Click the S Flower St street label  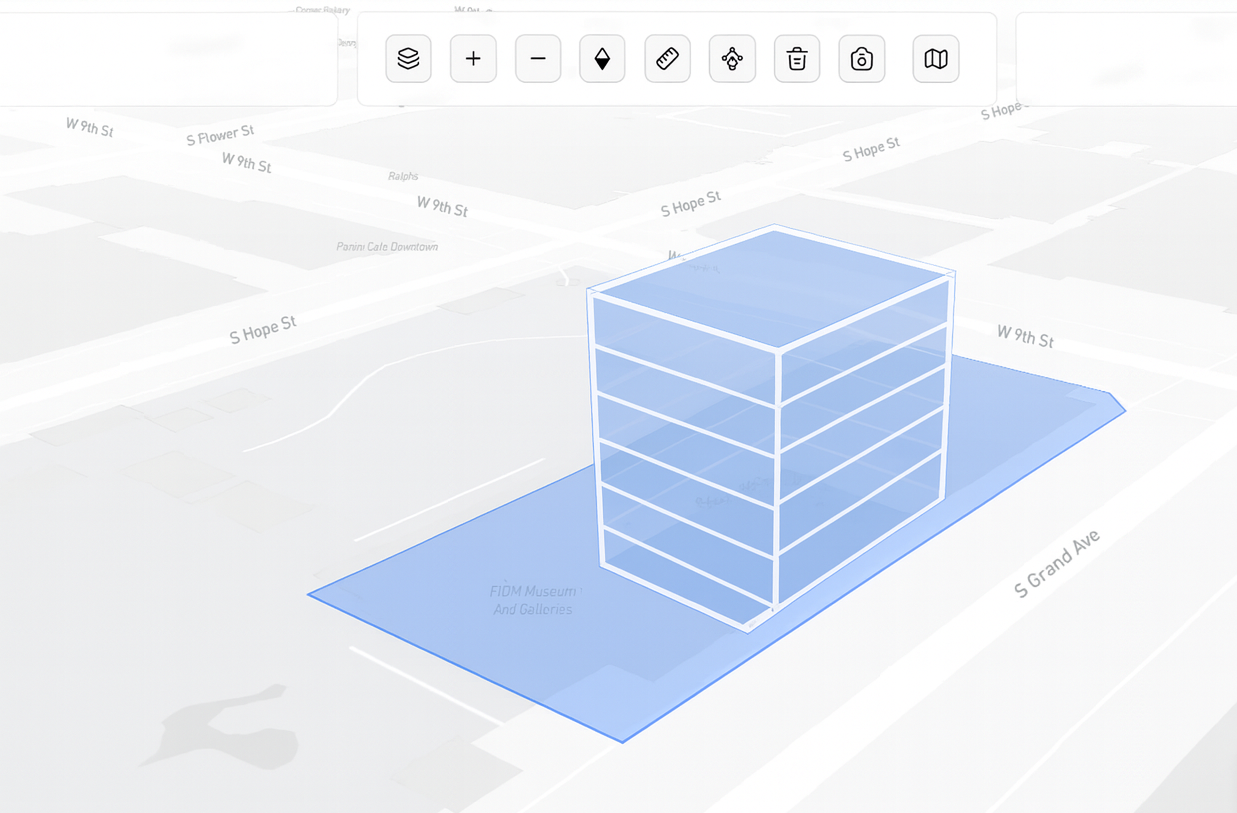(x=220, y=135)
